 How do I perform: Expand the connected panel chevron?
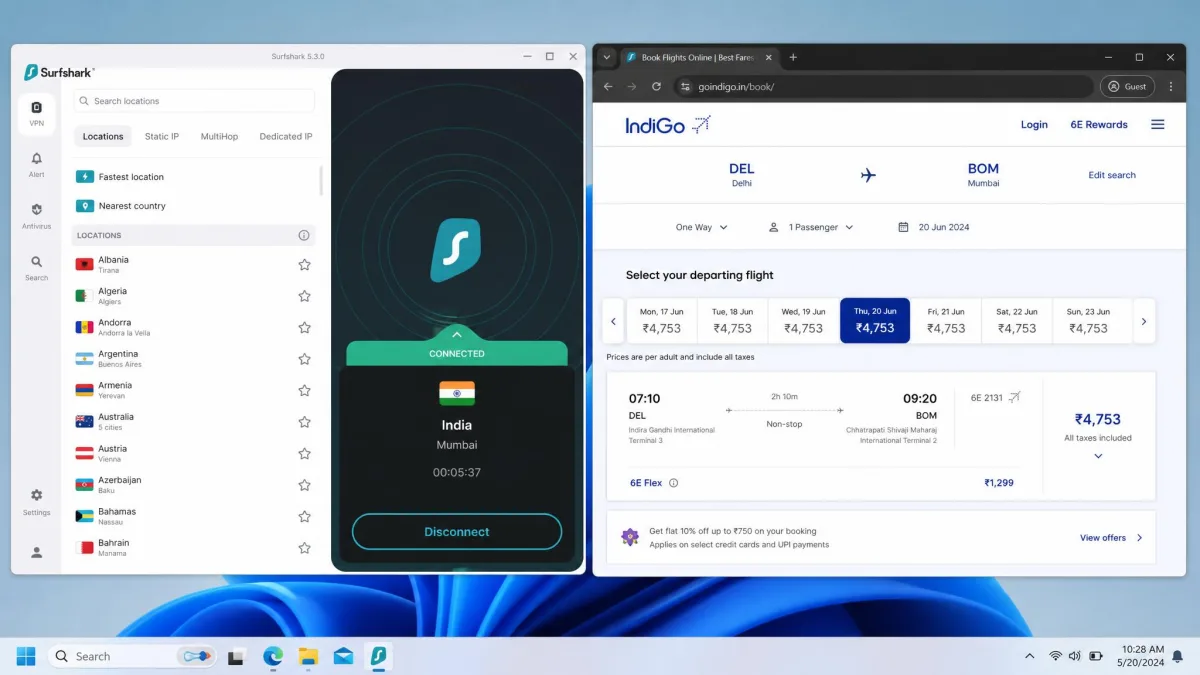coord(457,334)
